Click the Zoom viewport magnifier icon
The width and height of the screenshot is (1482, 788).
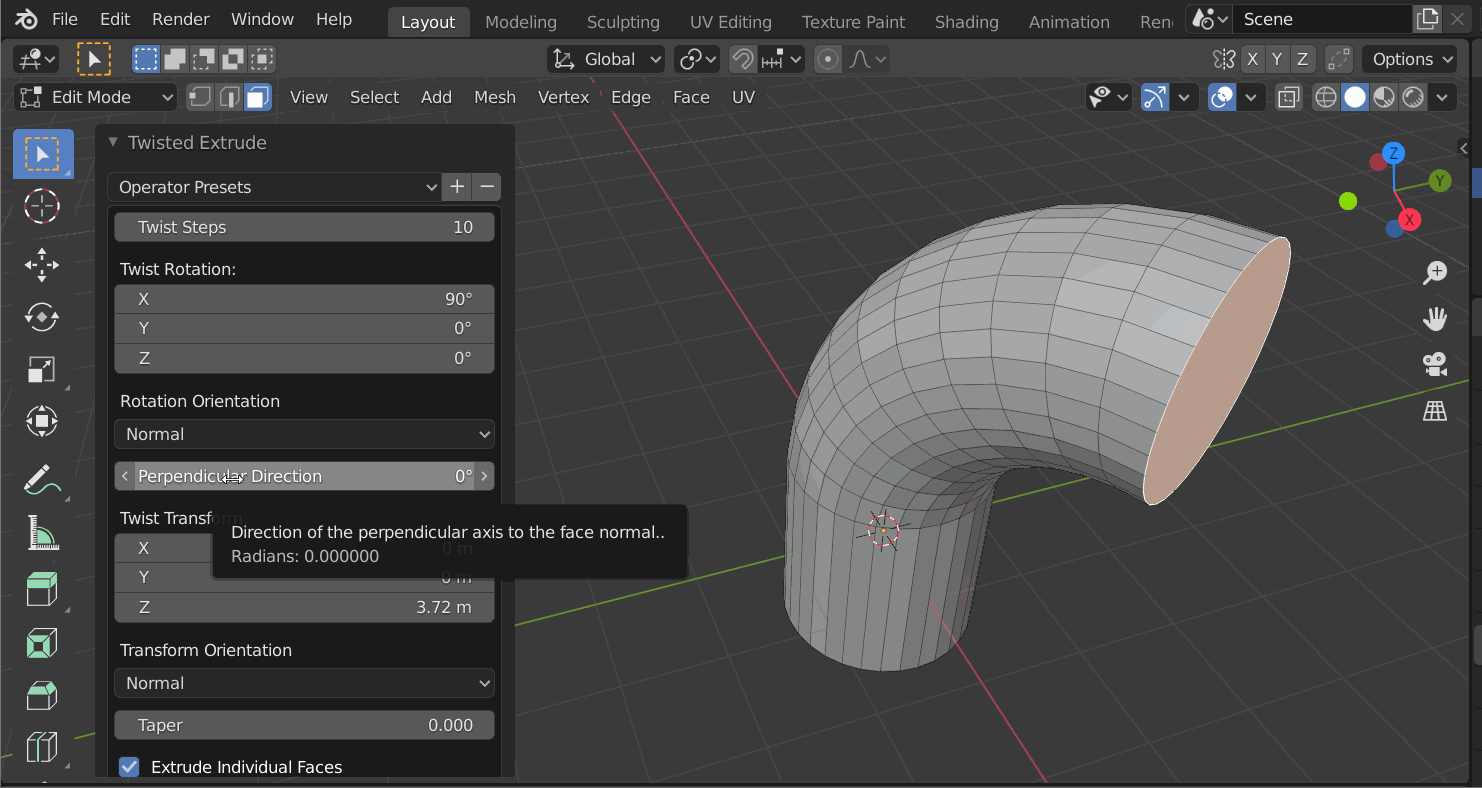pos(1435,272)
